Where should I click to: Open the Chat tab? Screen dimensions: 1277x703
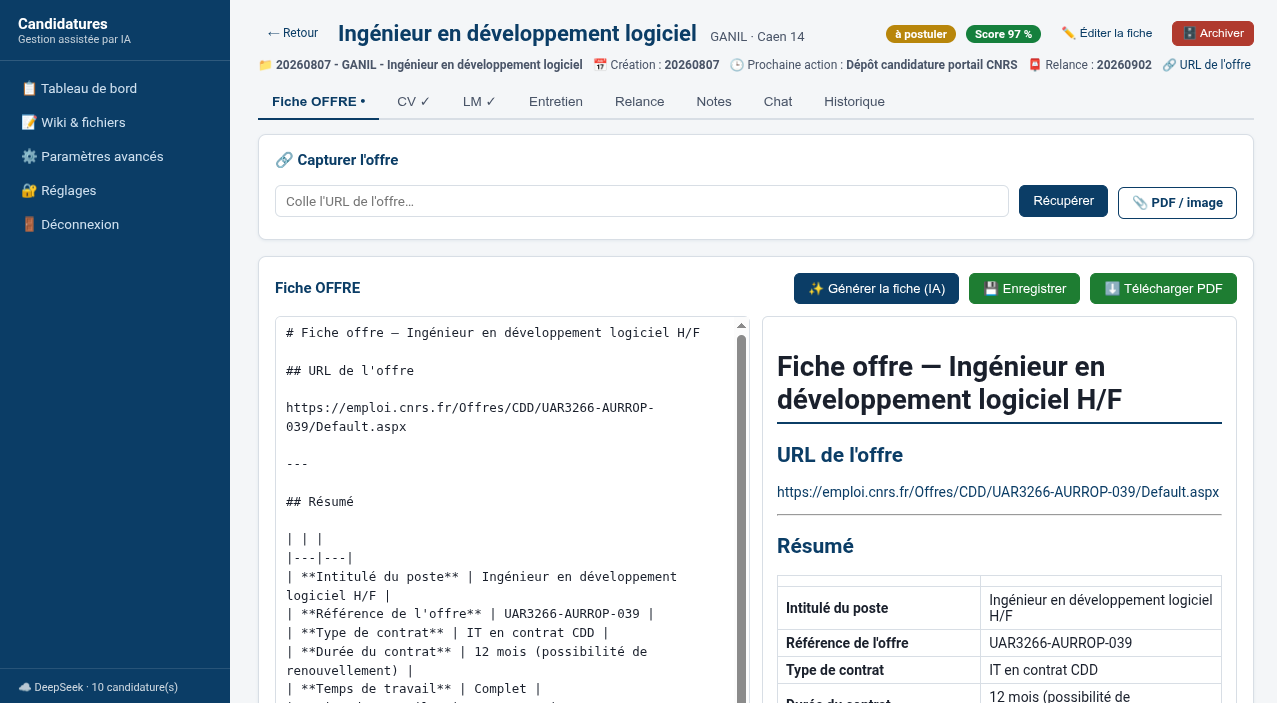778,101
